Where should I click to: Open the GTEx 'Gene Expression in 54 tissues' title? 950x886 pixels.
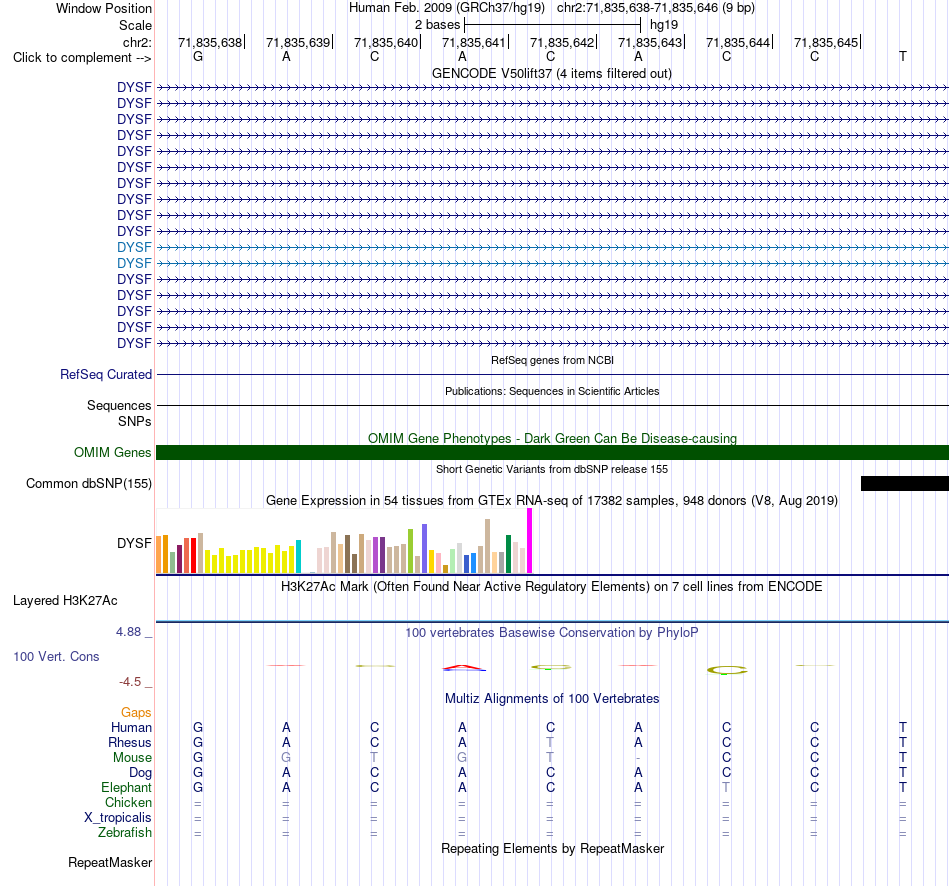coord(552,501)
